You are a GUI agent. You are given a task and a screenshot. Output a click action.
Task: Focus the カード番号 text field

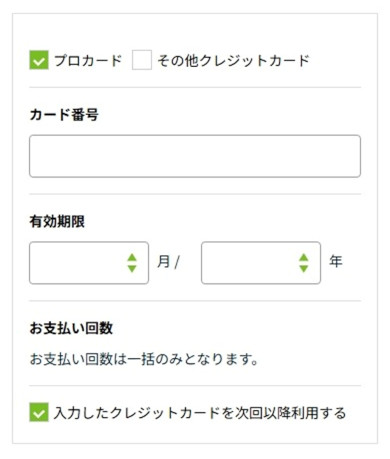point(195,156)
